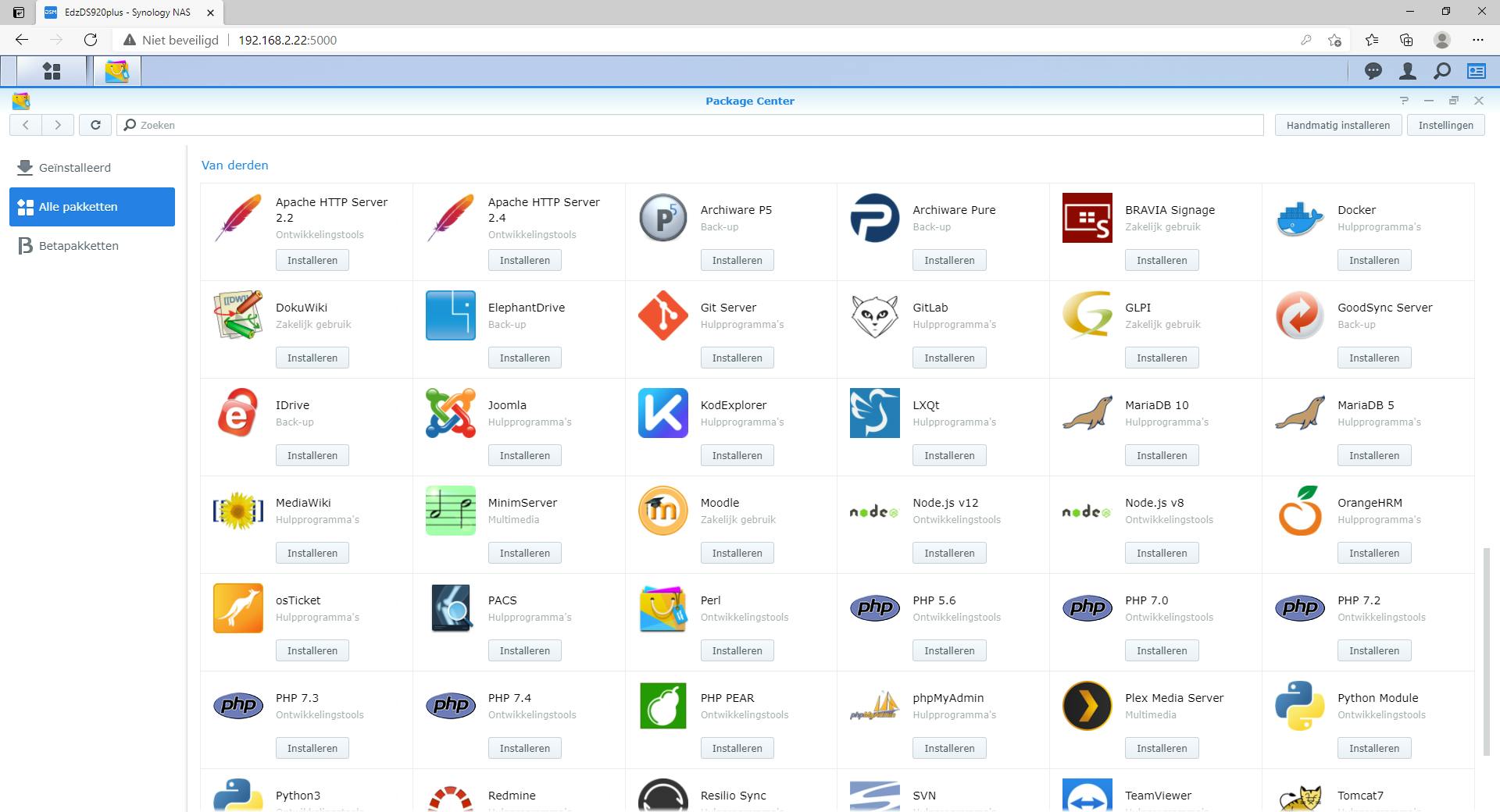Install Joomla package
Screen dimensions: 1500x812
(x=524, y=455)
